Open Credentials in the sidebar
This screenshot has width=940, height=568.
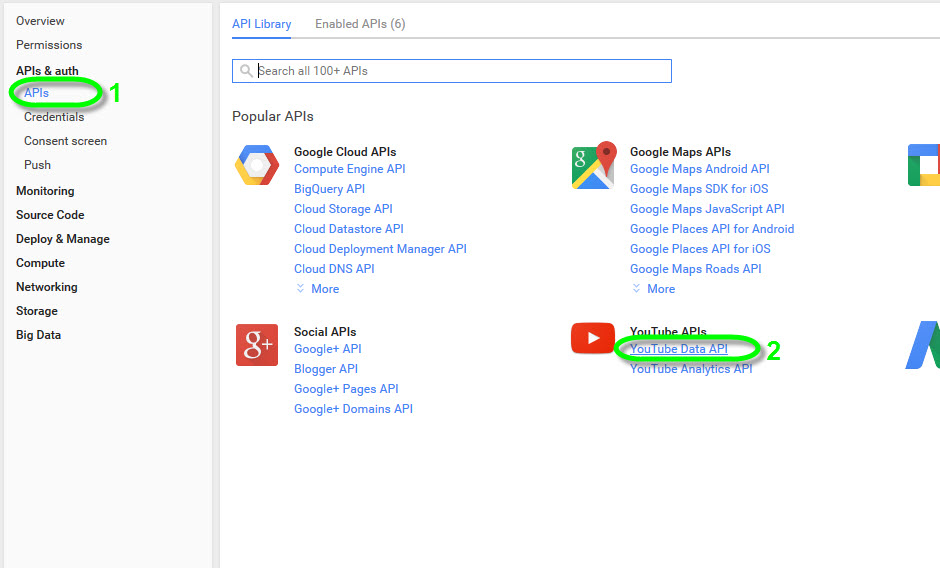54,117
